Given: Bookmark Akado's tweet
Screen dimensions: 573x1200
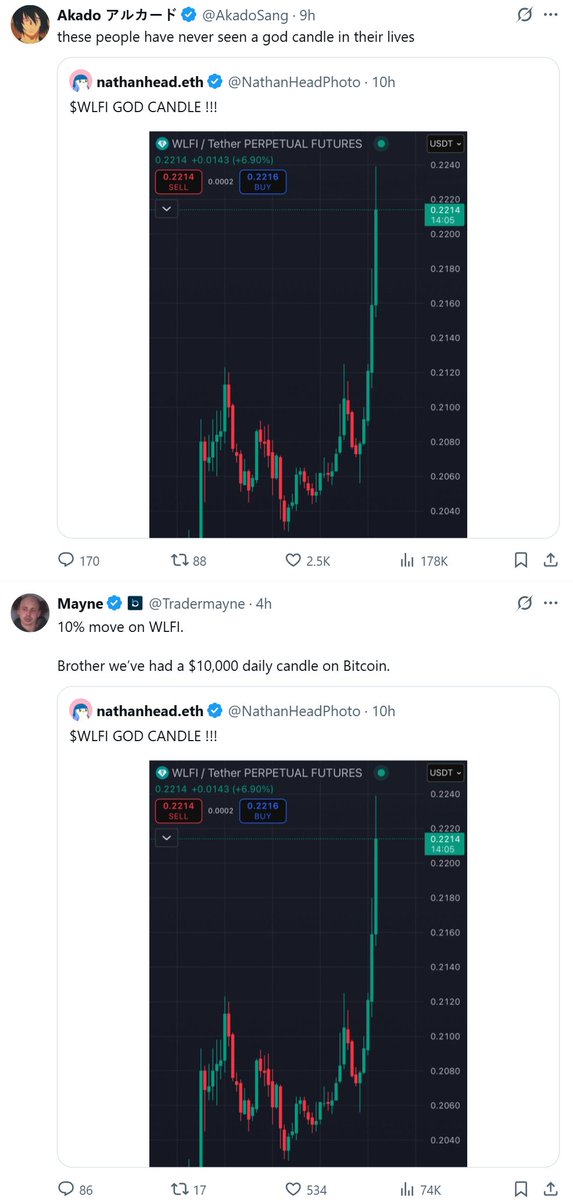Looking at the screenshot, I should pos(521,561).
